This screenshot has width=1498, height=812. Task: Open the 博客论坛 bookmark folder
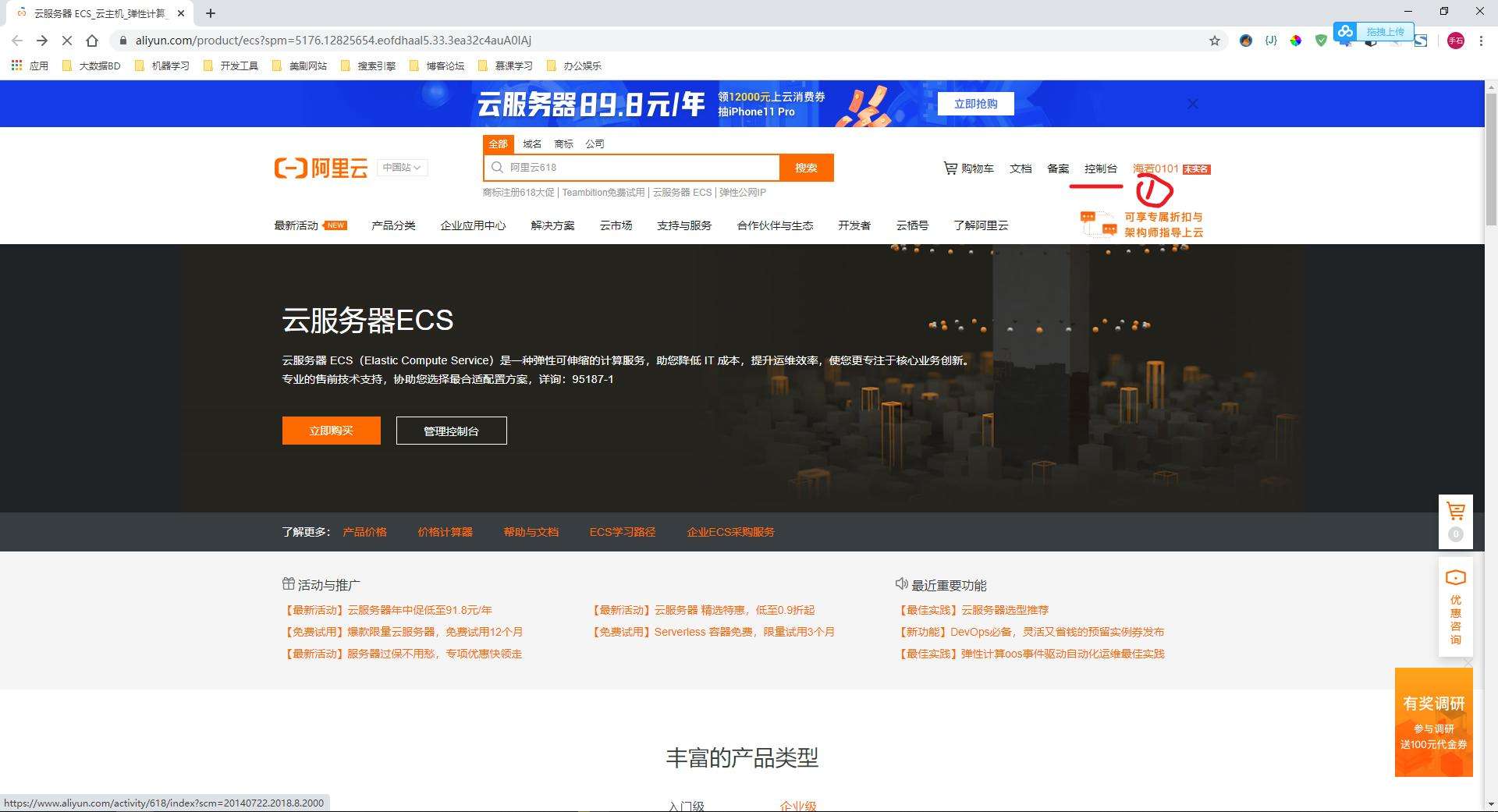437,66
